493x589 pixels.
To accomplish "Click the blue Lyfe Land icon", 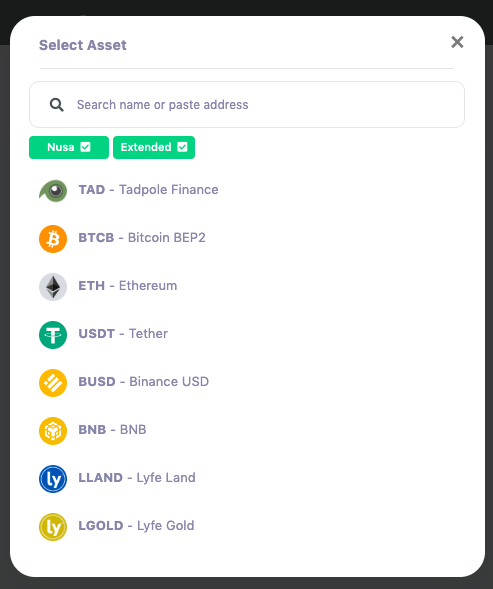I will coord(53,479).
